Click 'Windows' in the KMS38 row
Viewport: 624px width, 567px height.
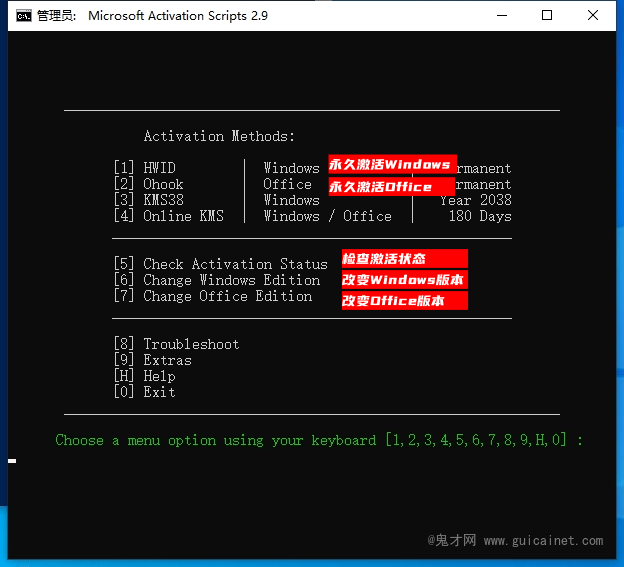click(291, 200)
